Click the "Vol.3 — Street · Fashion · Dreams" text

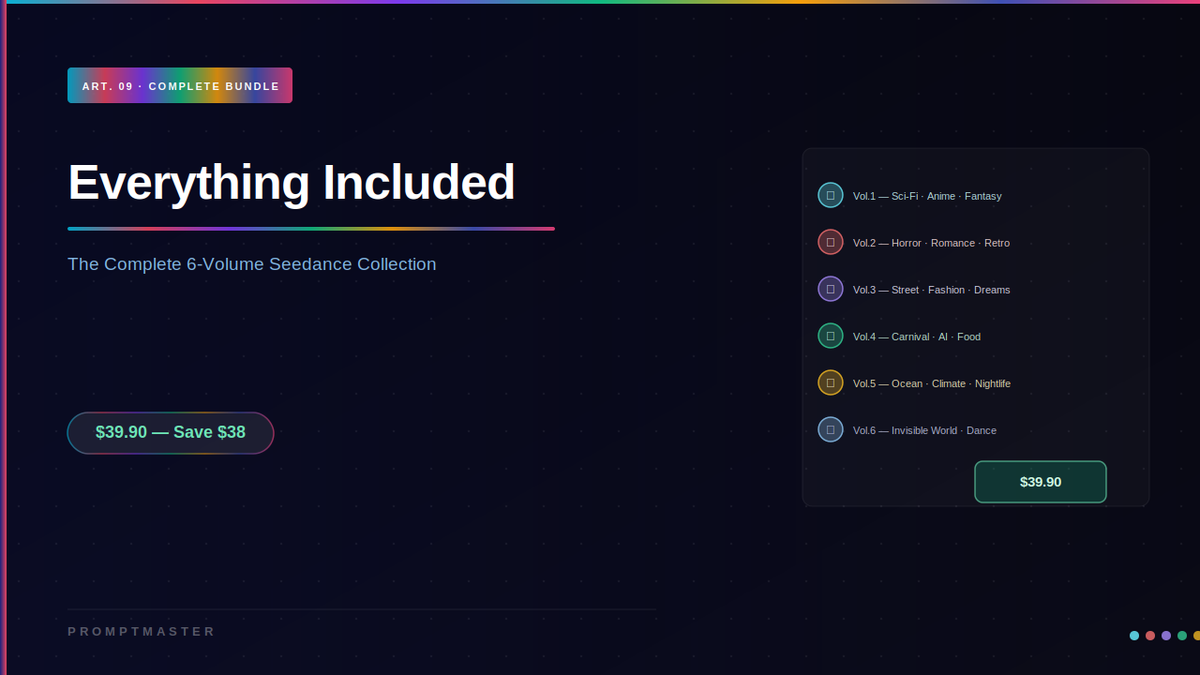pyautogui.click(x=931, y=290)
